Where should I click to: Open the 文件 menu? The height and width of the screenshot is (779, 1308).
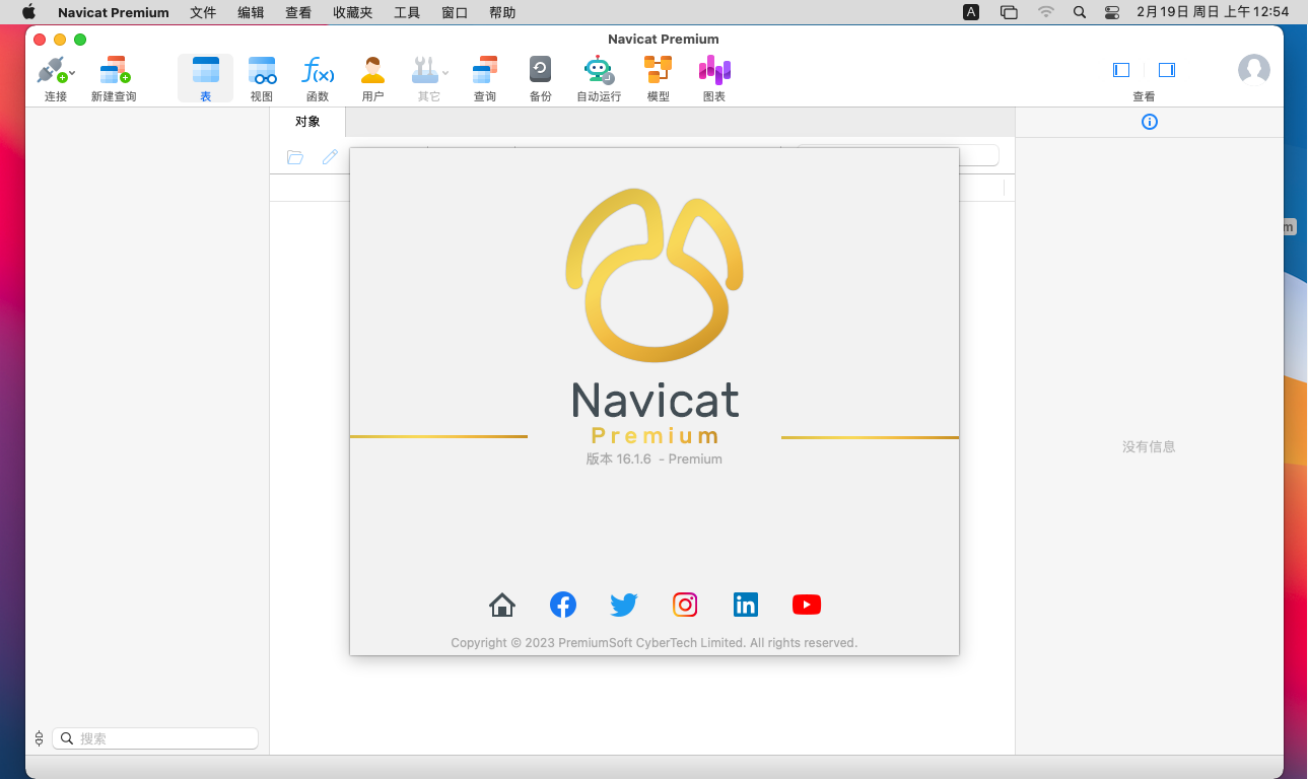pos(203,13)
